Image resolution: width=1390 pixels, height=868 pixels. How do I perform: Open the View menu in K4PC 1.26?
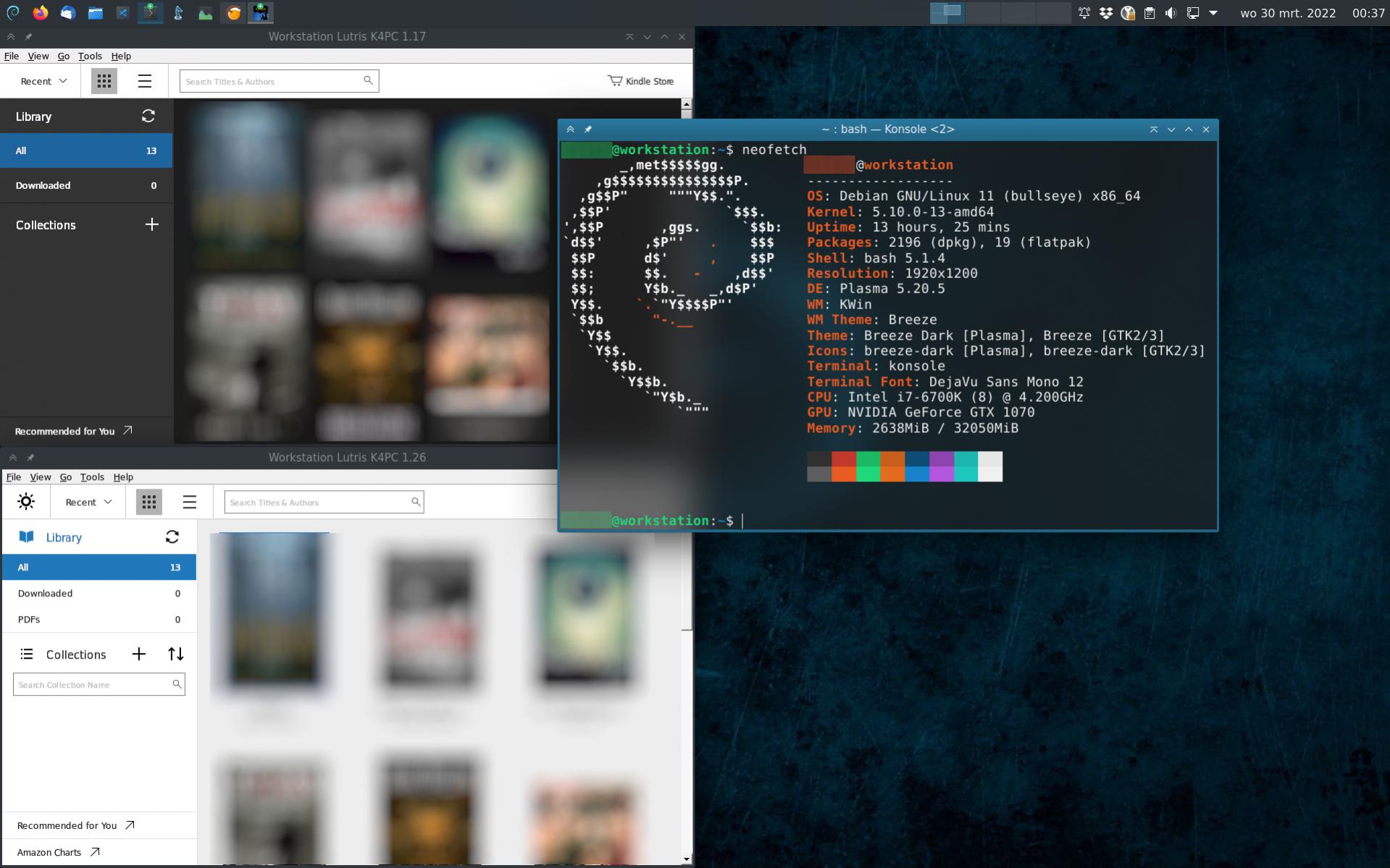coord(40,477)
